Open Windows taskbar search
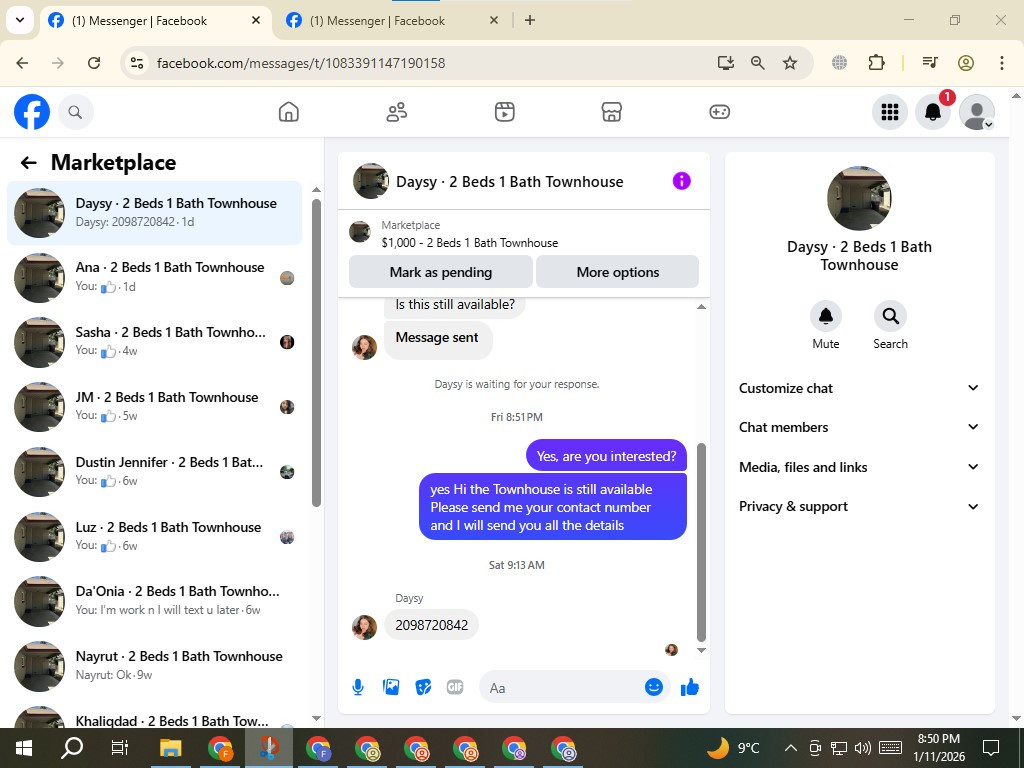The width and height of the screenshot is (1024, 768). [x=72, y=748]
